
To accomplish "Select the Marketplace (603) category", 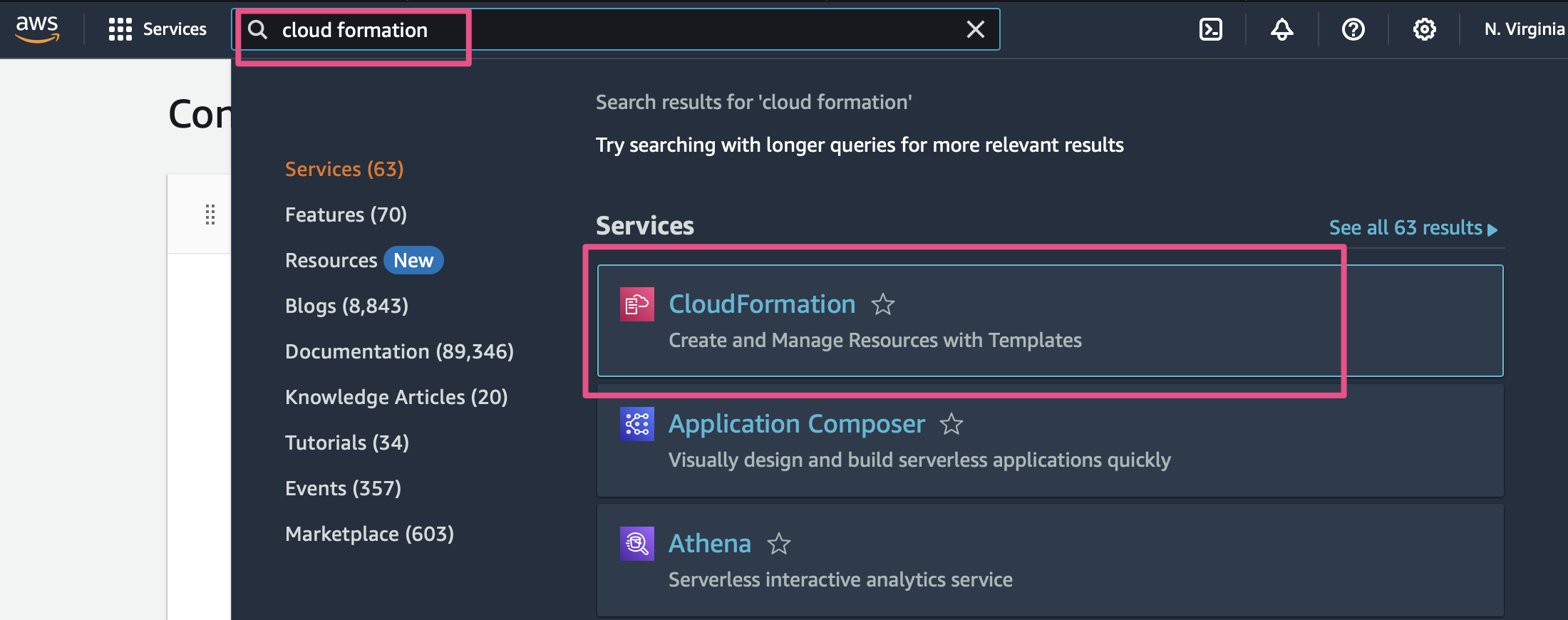I will (x=369, y=534).
